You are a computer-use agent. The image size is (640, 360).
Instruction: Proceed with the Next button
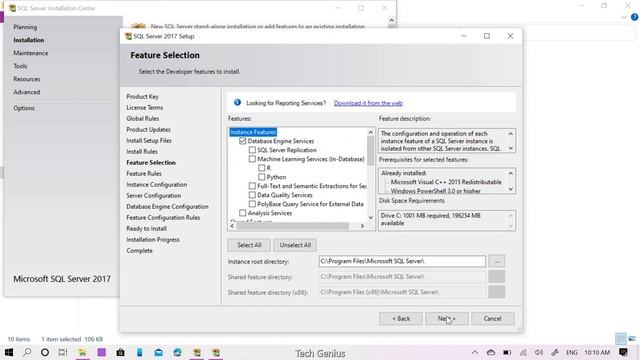click(447, 318)
